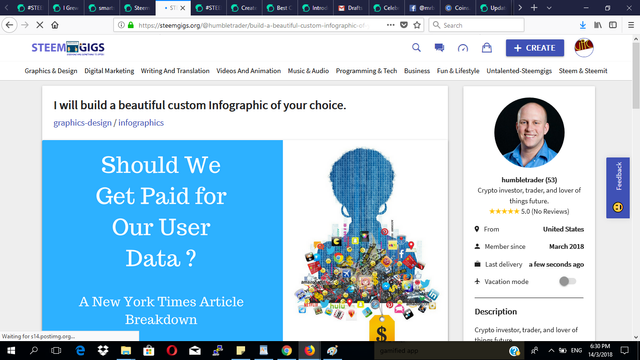Image resolution: width=640 pixels, height=360 pixels.
Task: Open the site search magnifier icon
Action: click(416, 48)
